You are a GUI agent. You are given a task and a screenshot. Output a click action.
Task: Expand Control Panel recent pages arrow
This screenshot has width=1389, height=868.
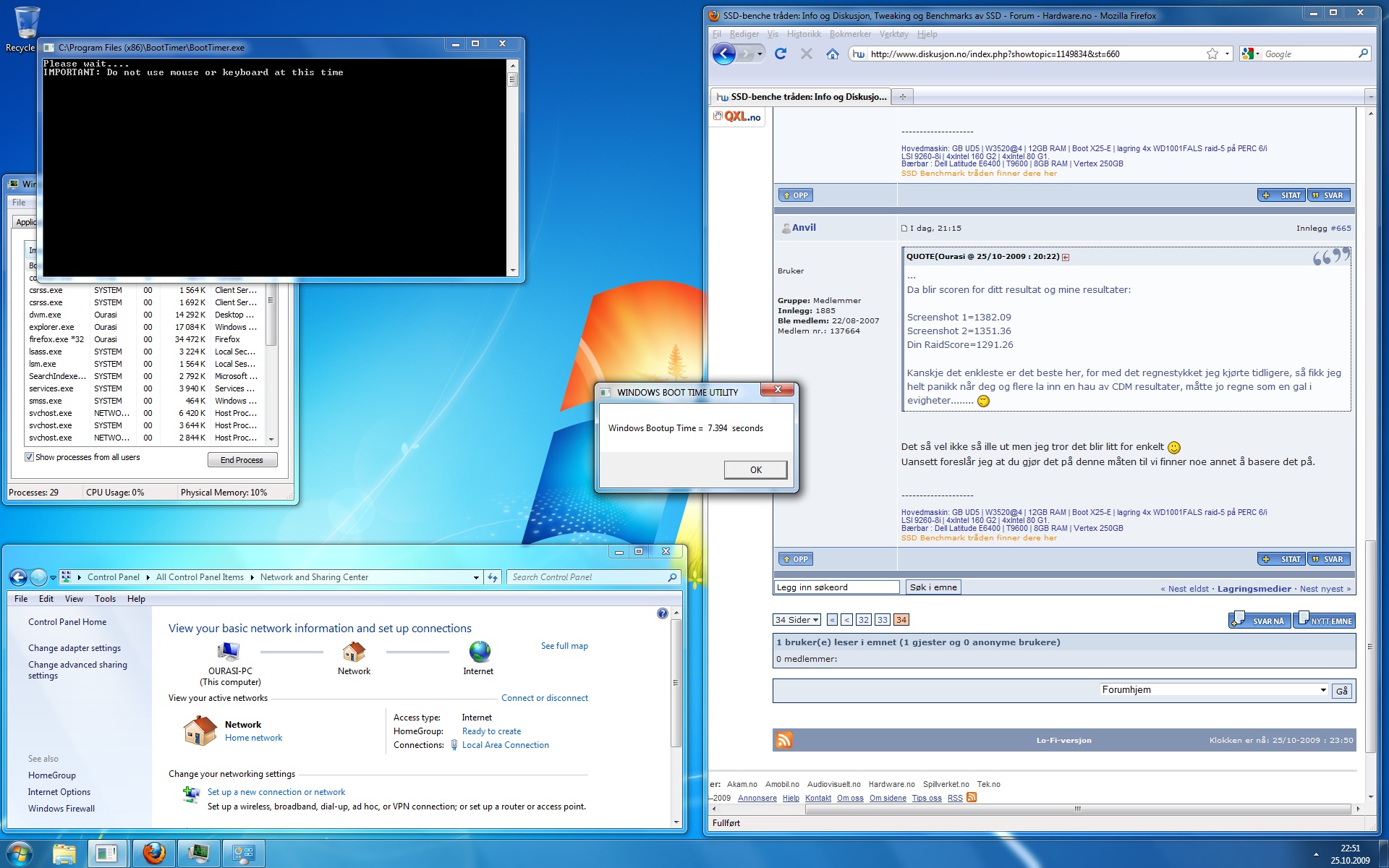[x=53, y=578]
